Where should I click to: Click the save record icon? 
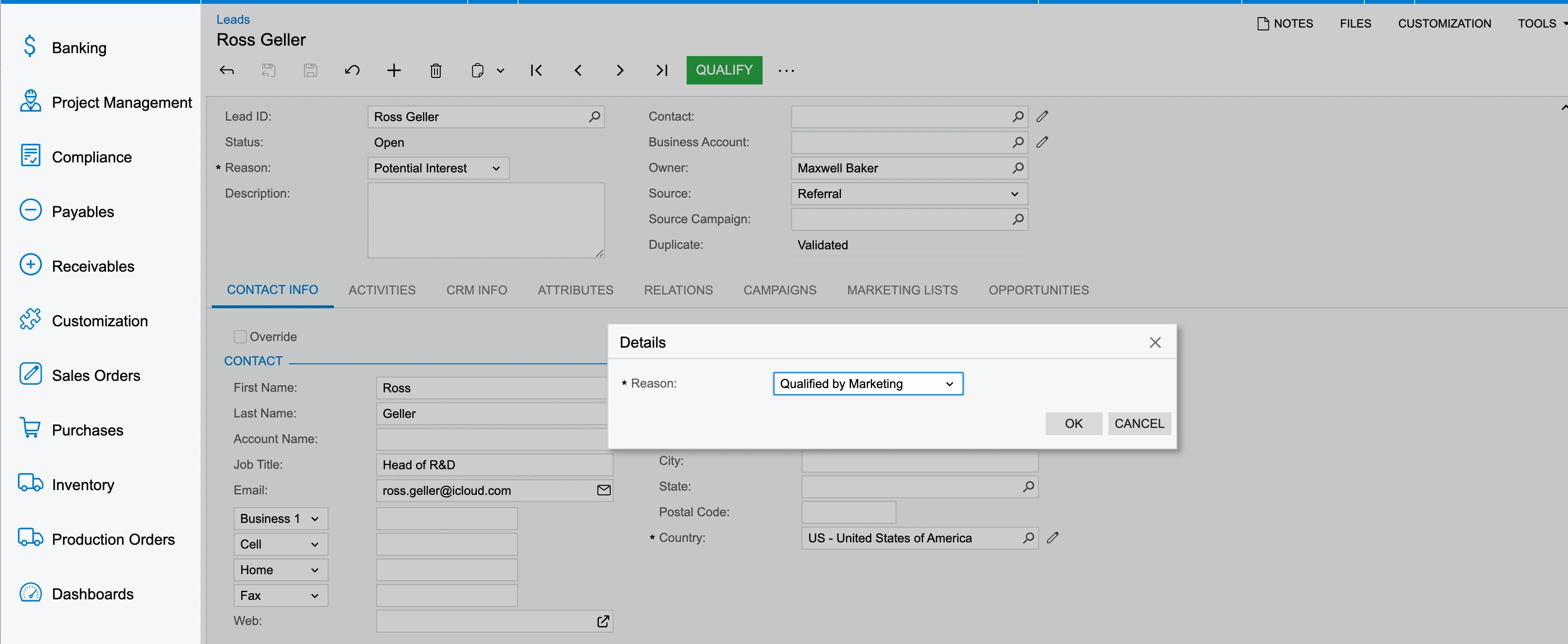coord(311,70)
